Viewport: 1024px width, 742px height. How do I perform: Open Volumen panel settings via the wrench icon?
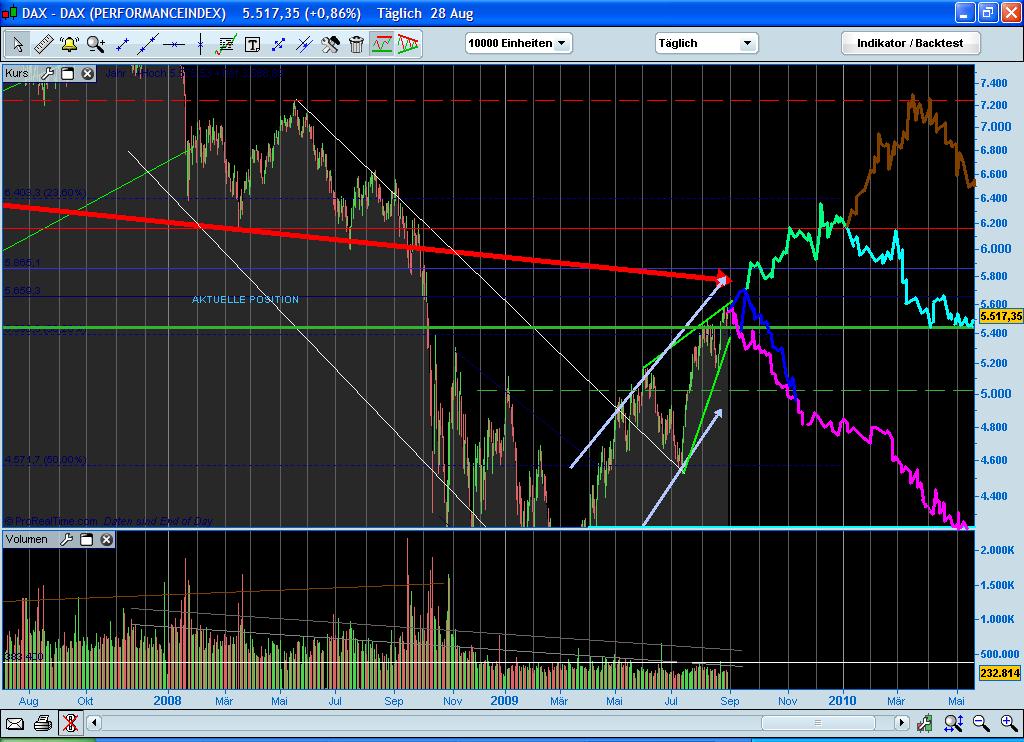point(66,538)
